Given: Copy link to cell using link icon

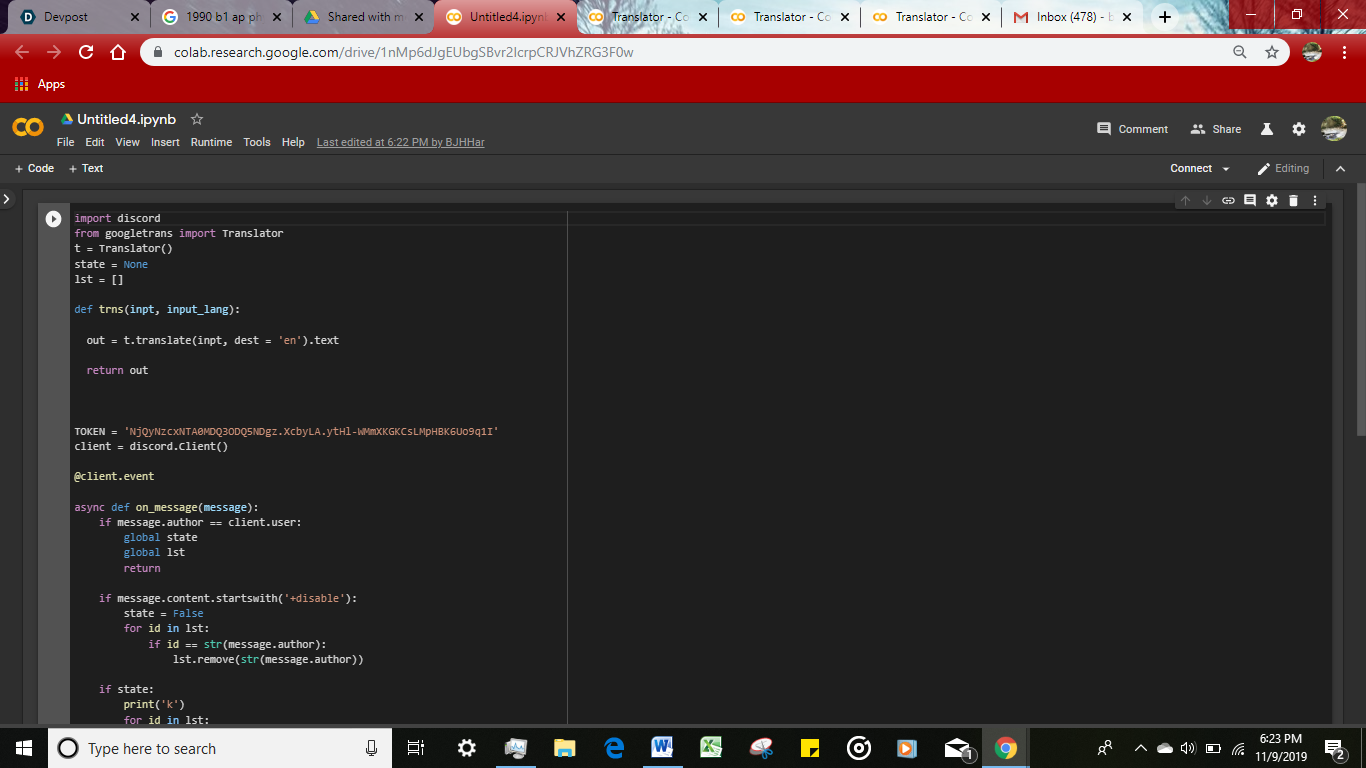Looking at the screenshot, I should (x=1228, y=201).
